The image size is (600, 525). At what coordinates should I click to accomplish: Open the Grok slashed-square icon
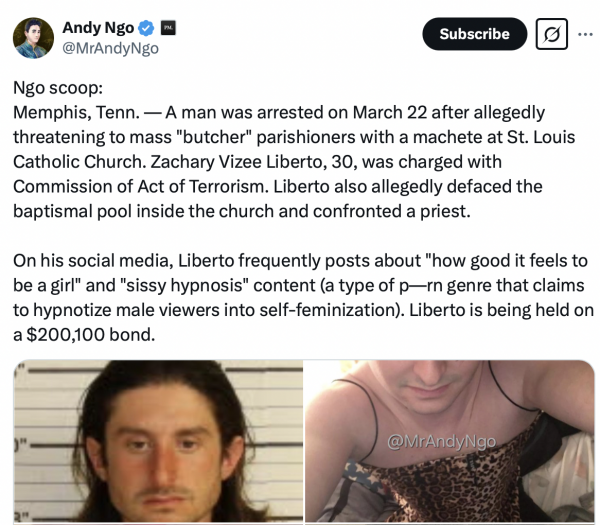[551, 34]
